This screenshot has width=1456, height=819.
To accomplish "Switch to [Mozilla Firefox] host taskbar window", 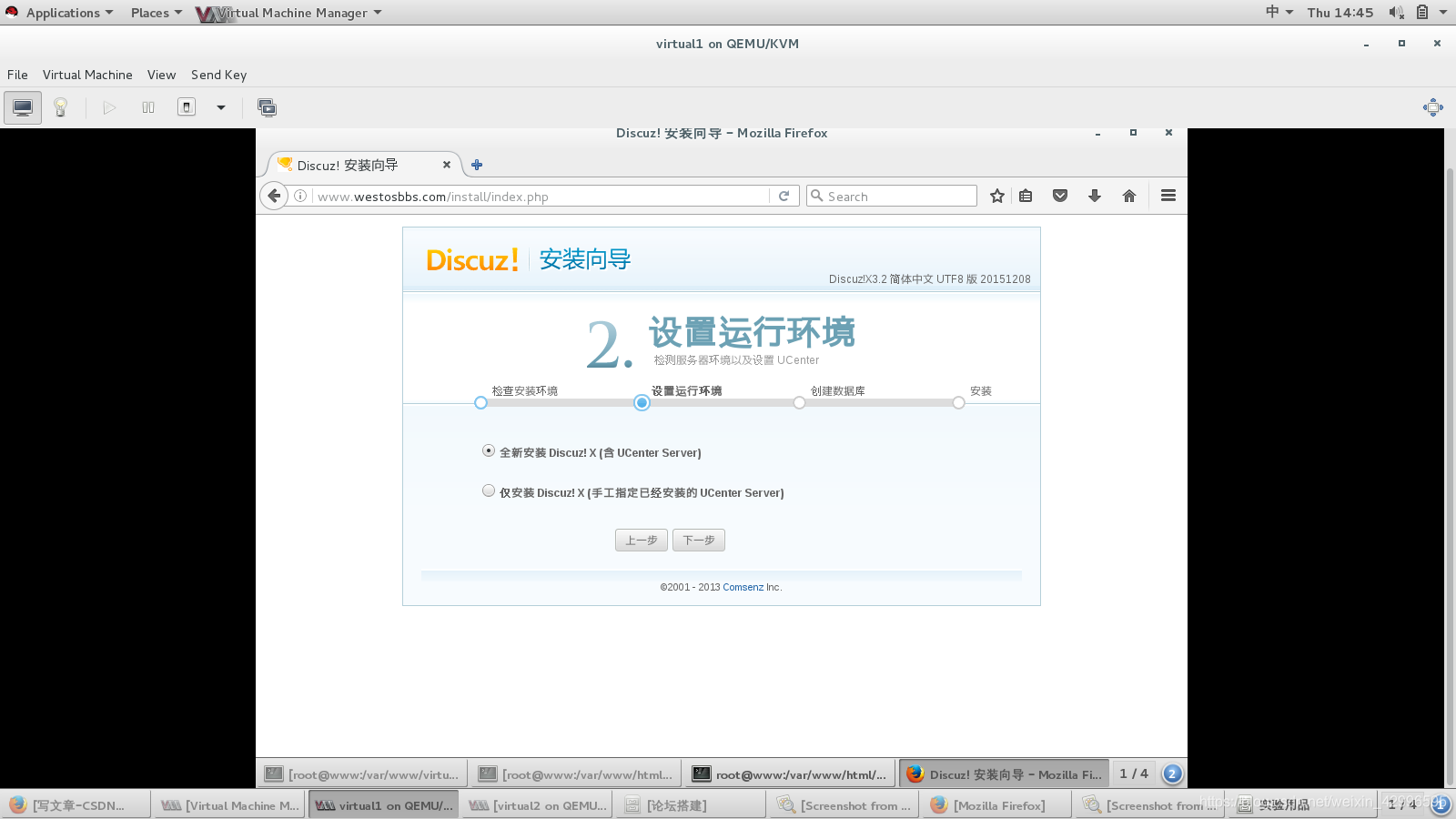I will [x=996, y=804].
